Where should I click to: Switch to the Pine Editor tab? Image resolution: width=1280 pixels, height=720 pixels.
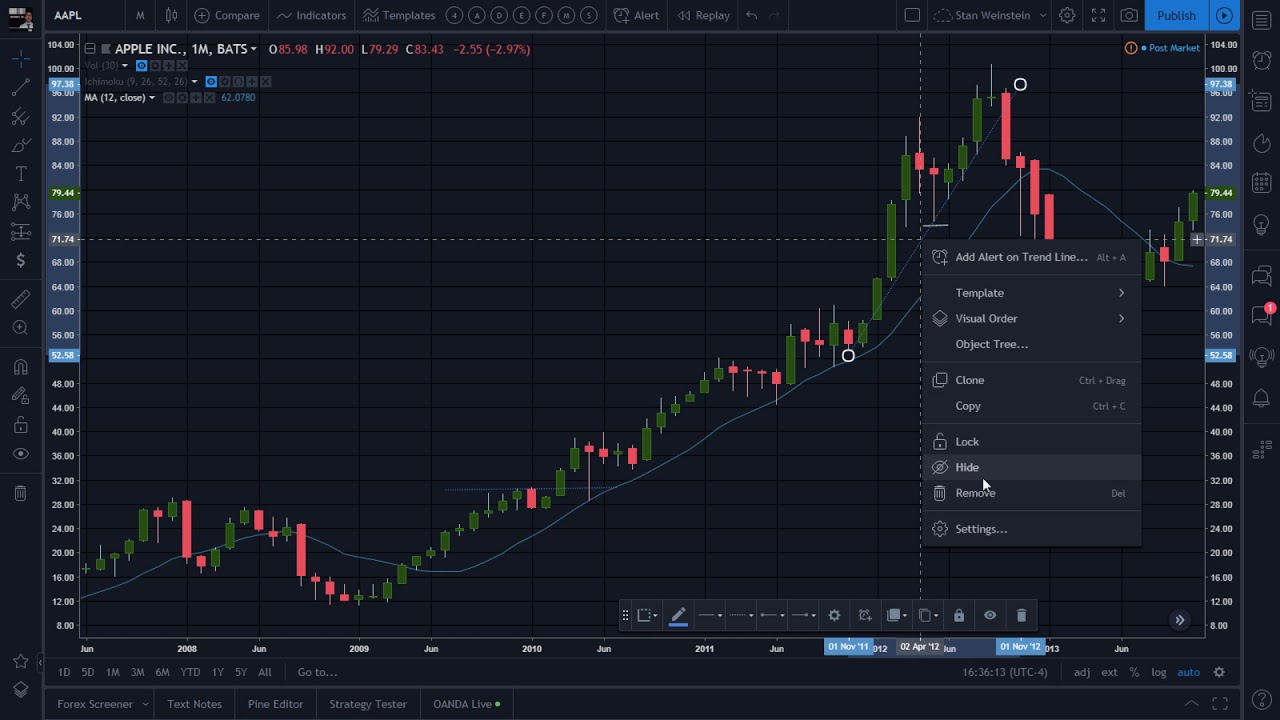(x=275, y=704)
